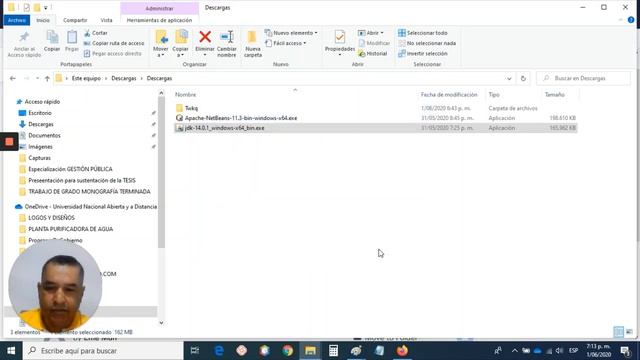Open the Archivo menu tab
The image size is (640, 360).
click(x=17, y=20)
